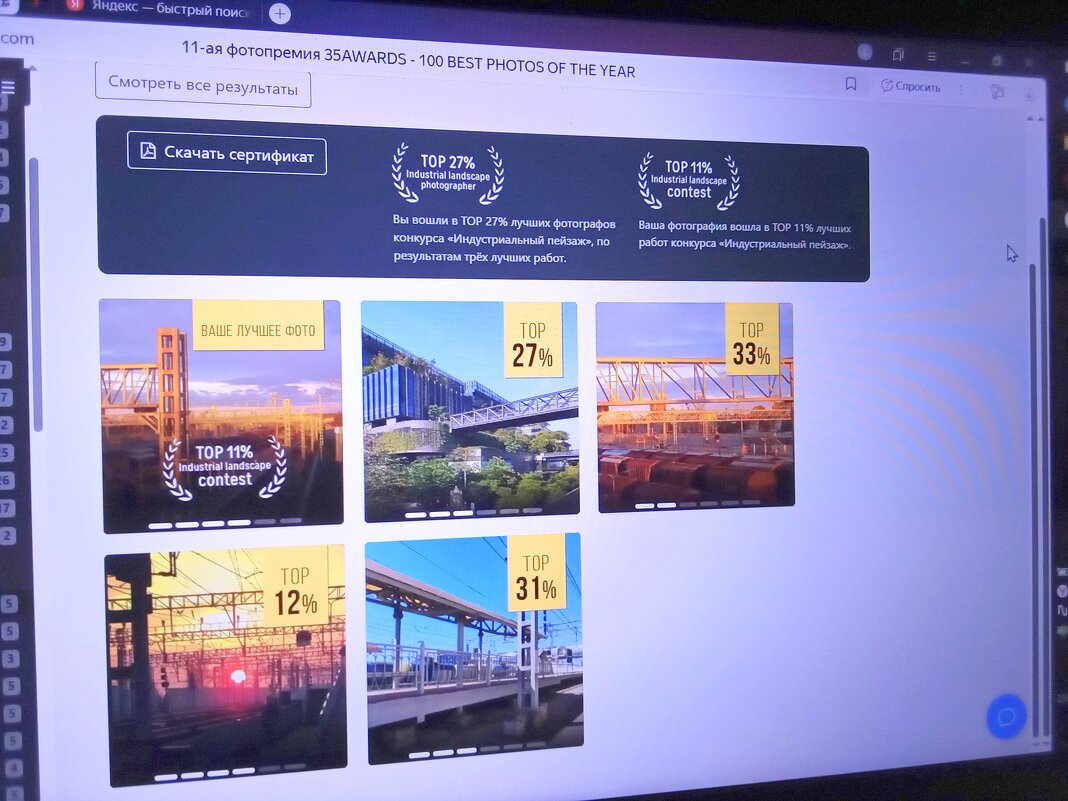Viewport: 1068px width, 801px height.
Task: Click the Спросить assistant button
Action: (910, 86)
